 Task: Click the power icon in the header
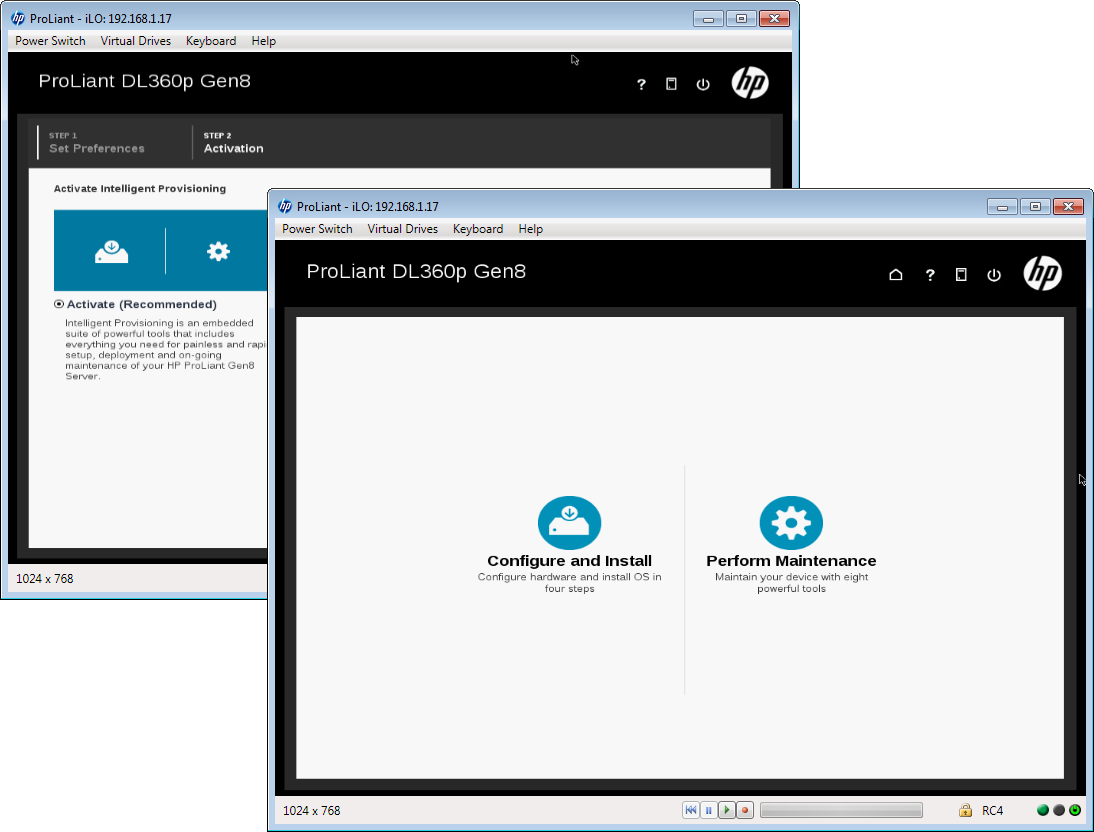pyautogui.click(x=994, y=274)
